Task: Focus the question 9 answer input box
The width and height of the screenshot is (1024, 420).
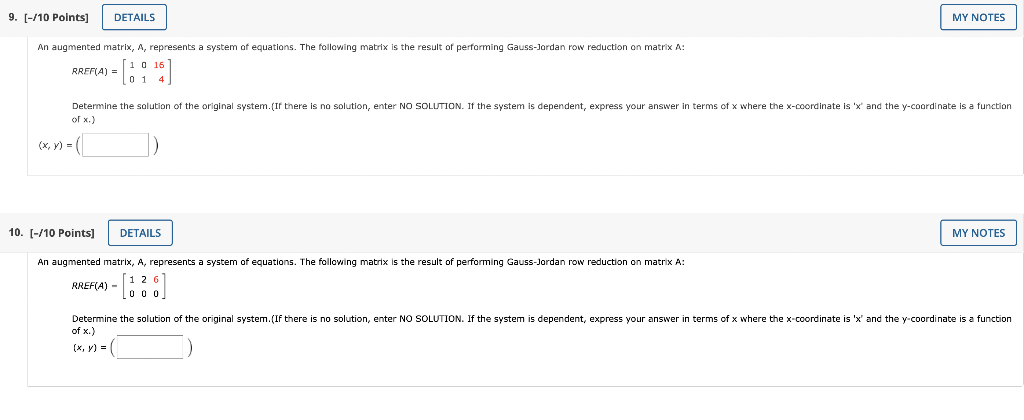Action: coord(116,145)
